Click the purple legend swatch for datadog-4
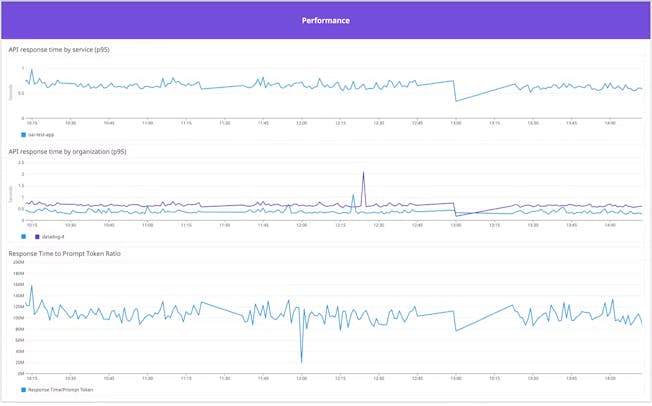The height and width of the screenshot is (406, 652). pos(37,237)
